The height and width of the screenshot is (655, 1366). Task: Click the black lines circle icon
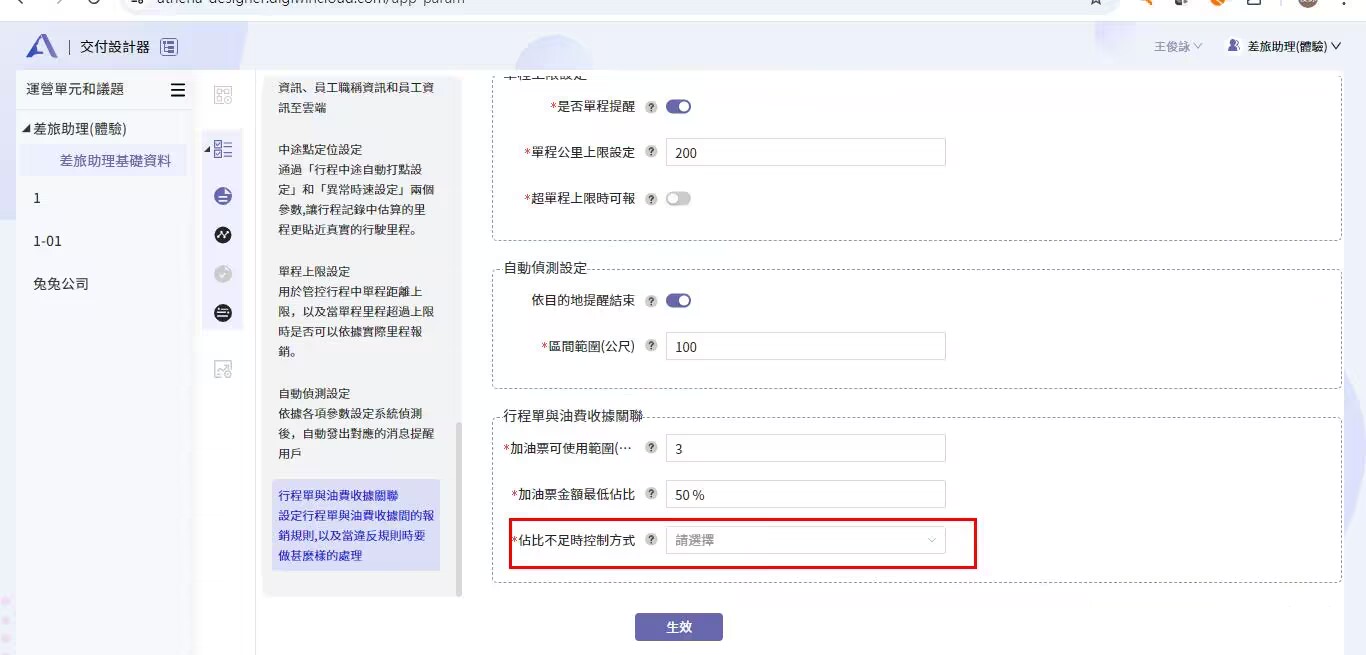223,313
